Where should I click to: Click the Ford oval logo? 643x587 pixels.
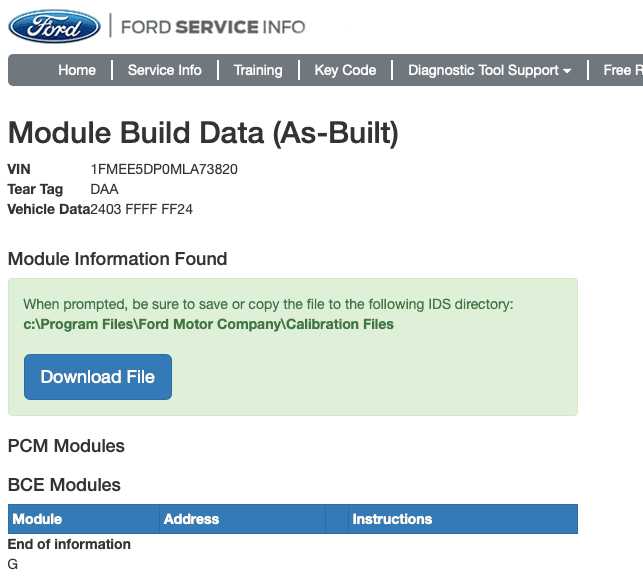(x=55, y=27)
